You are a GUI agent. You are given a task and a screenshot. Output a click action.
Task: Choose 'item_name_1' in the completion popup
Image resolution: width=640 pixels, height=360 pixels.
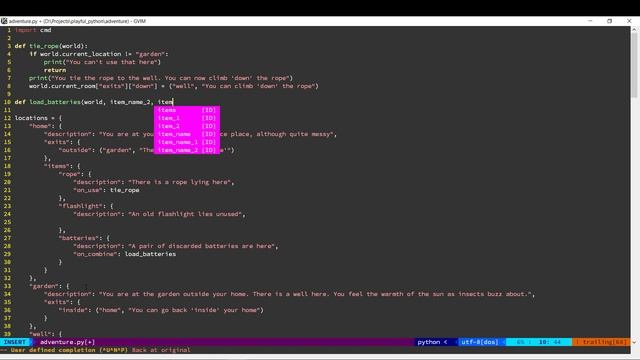pyautogui.click(x=187, y=142)
